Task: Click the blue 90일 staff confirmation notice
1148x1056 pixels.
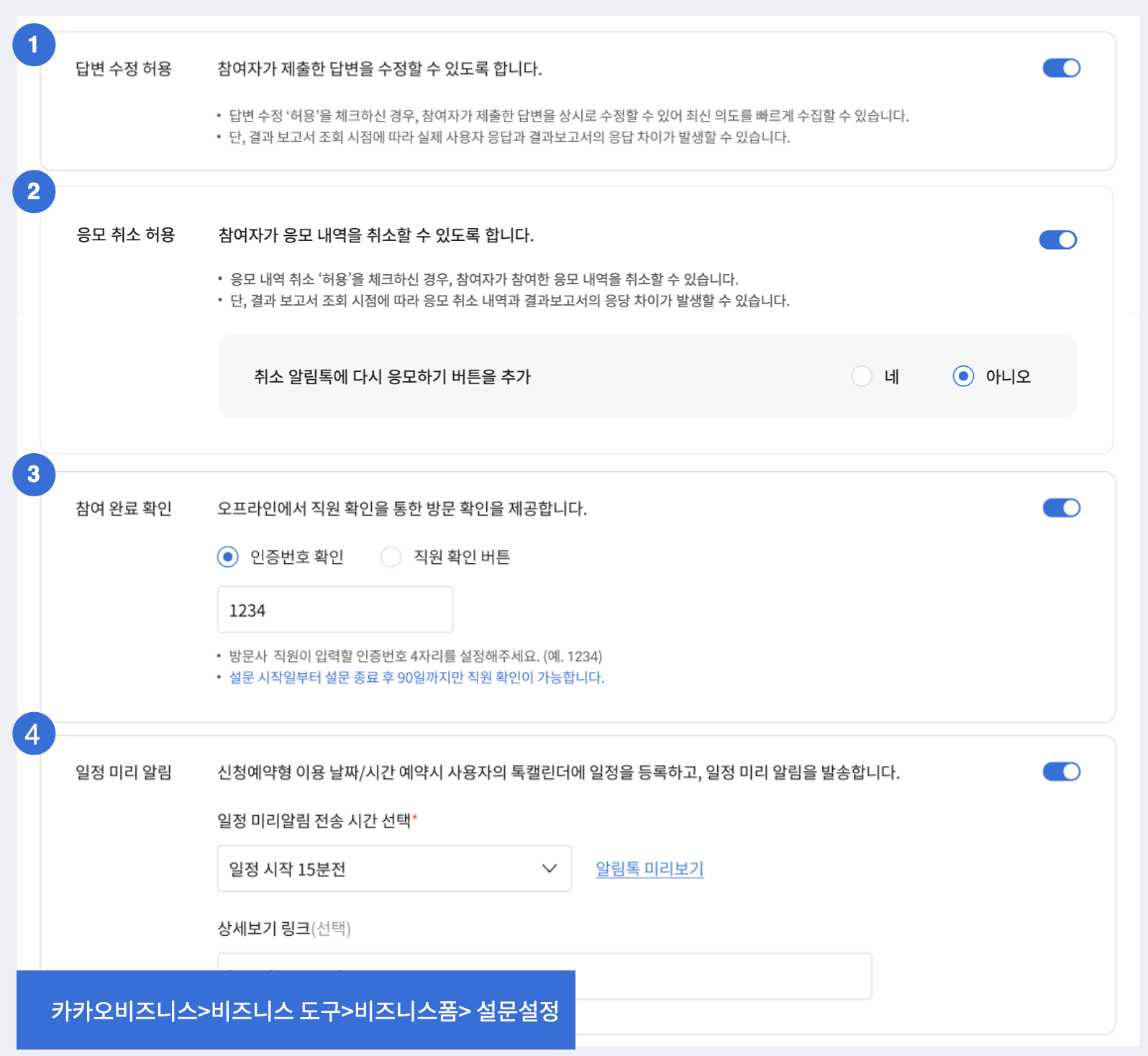Action: coord(416,678)
